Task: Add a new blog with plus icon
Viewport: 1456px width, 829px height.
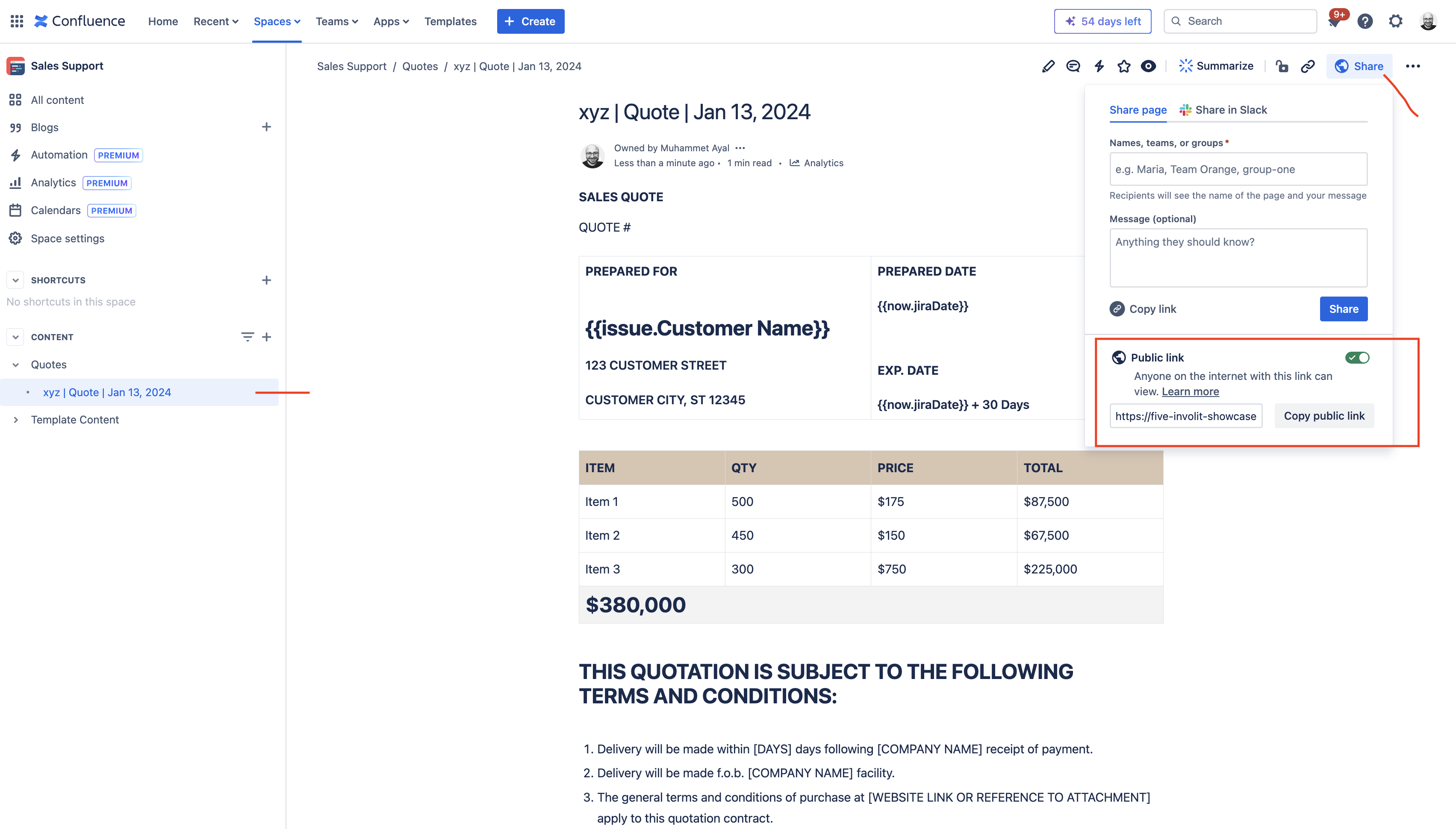Action: tap(266, 127)
